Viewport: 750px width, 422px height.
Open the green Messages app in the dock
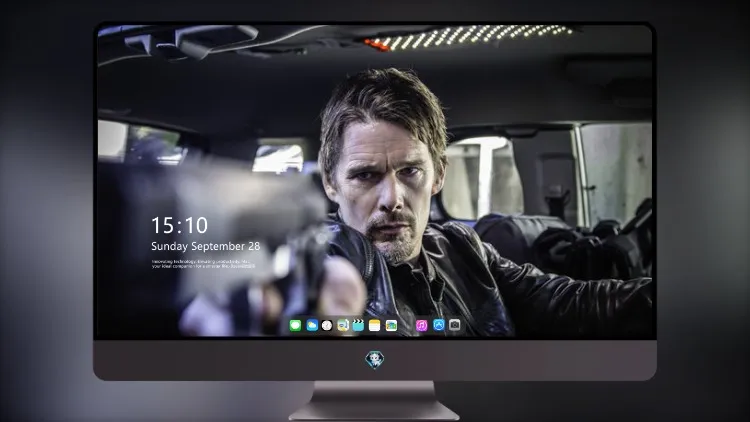tap(295, 325)
